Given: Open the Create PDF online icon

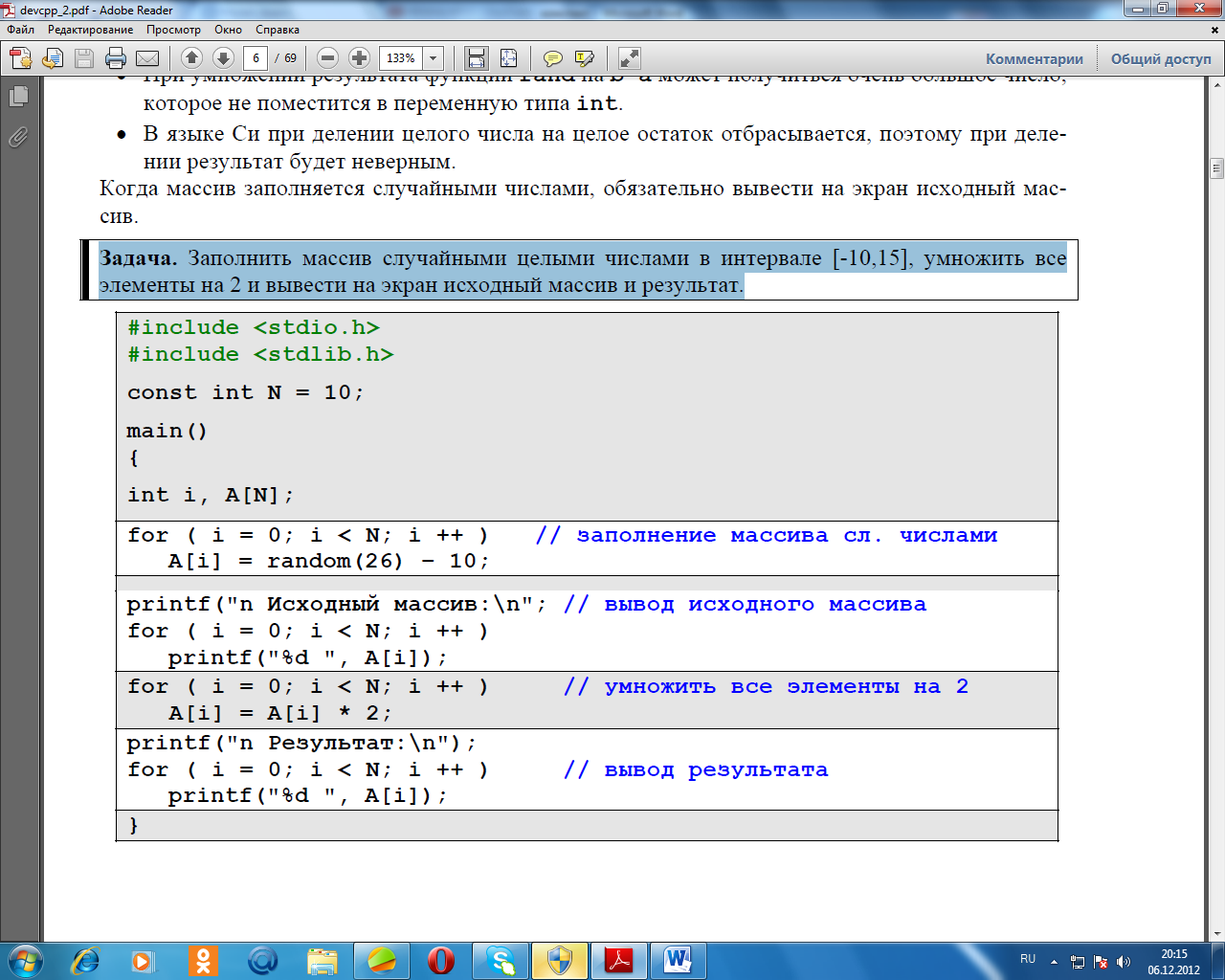Looking at the screenshot, I should click(21, 58).
